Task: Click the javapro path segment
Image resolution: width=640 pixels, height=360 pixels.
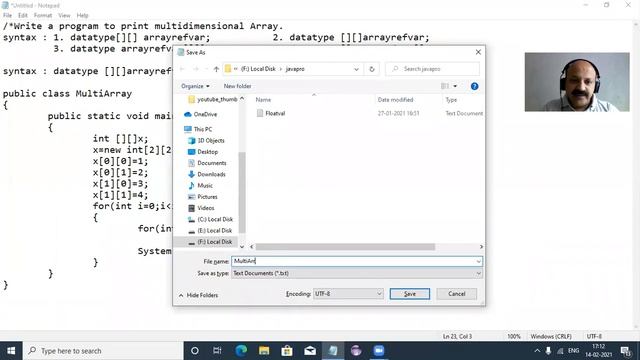Action: (x=295, y=69)
